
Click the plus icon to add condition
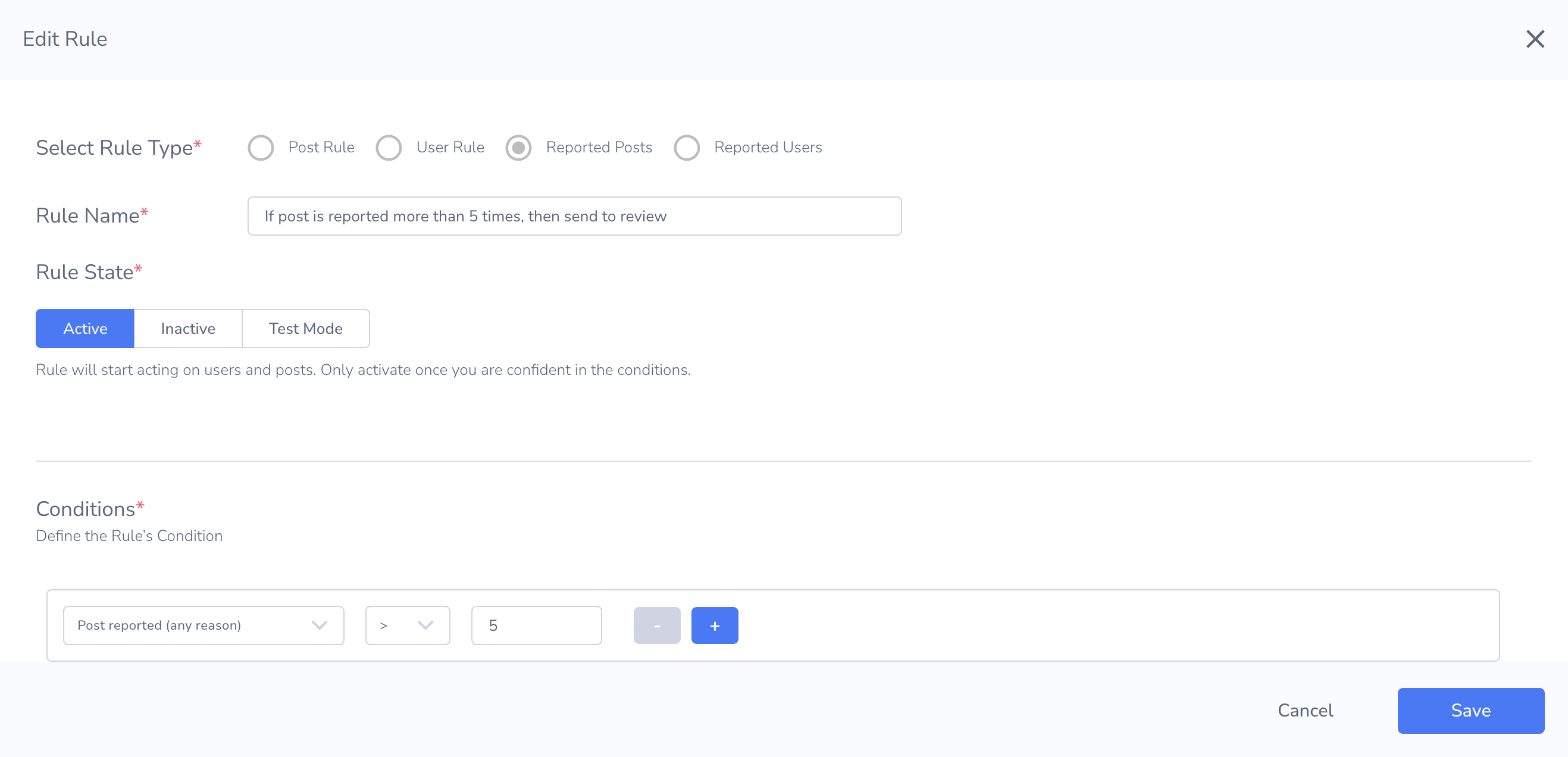click(x=715, y=625)
